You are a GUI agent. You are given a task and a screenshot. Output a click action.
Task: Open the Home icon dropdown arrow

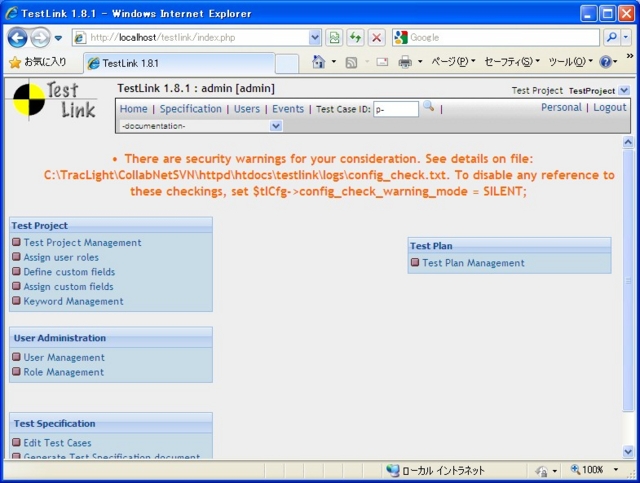[x=333, y=62]
